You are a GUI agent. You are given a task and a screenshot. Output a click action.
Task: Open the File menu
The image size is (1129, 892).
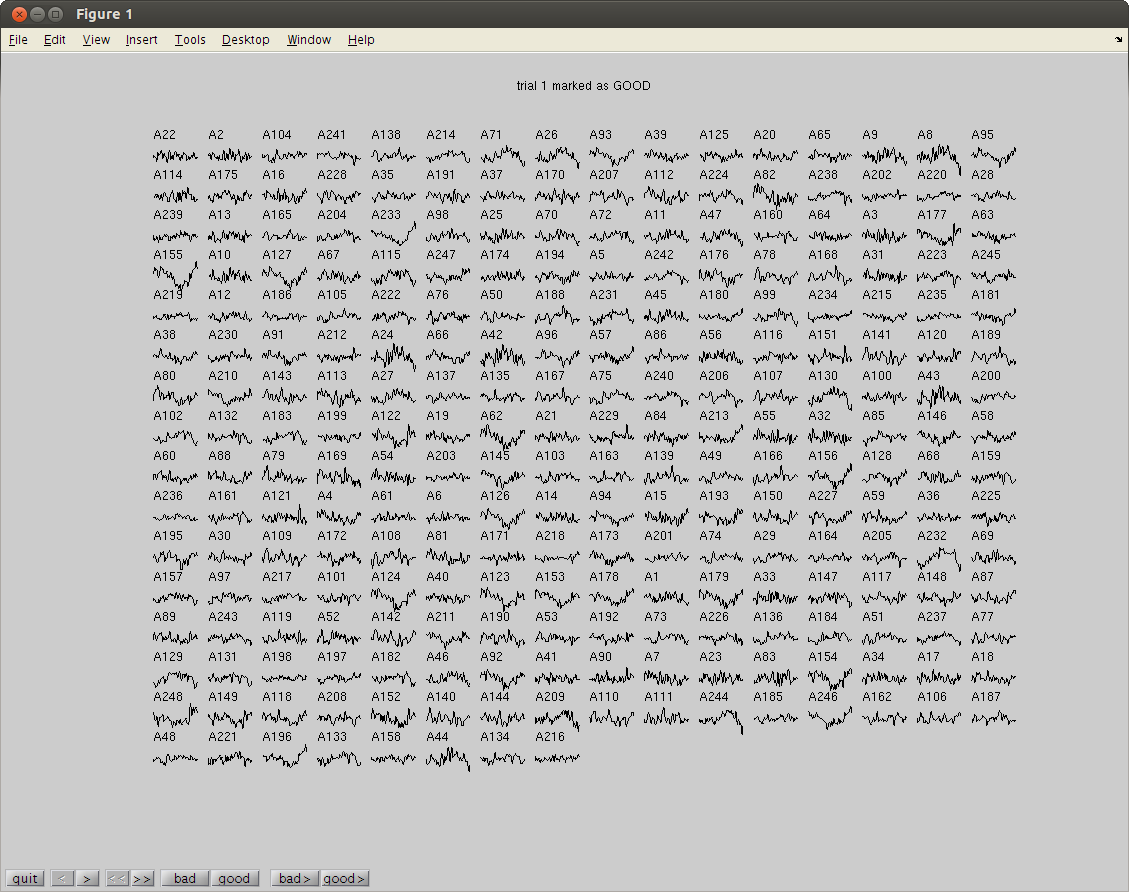coord(18,40)
